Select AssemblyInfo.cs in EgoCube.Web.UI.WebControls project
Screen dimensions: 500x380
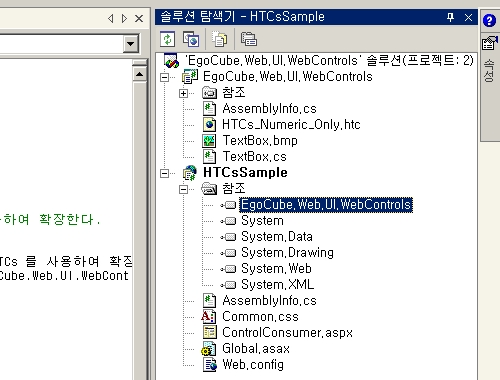(x=269, y=109)
